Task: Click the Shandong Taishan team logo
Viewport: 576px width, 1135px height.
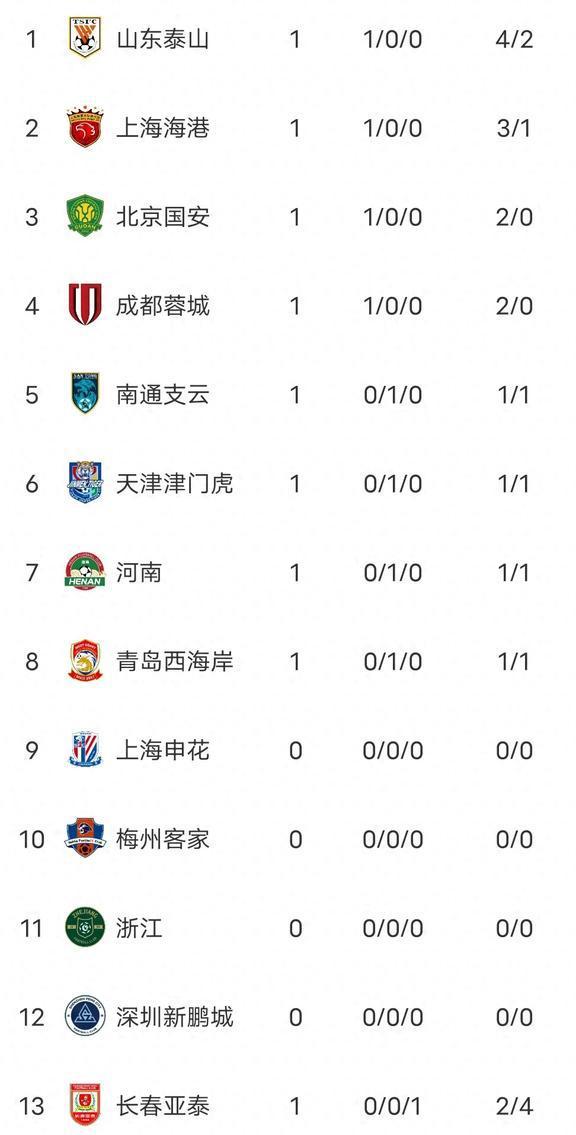Action: pos(85,38)
